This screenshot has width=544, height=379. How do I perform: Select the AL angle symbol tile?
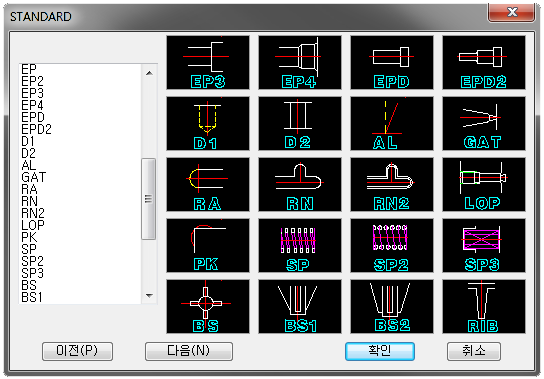tap(392, 123)
